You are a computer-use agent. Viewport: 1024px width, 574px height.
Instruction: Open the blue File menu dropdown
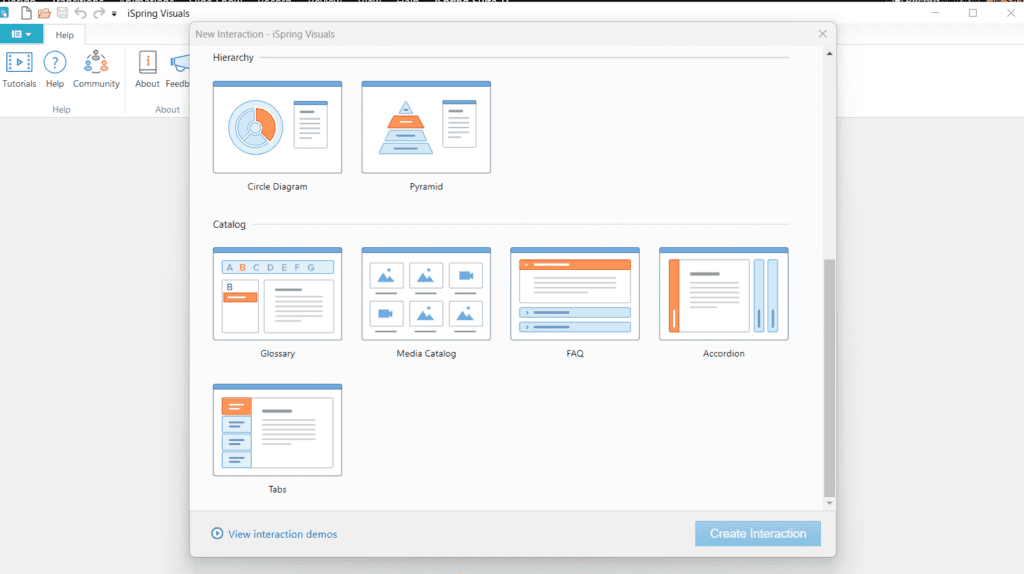click(22, 34)
